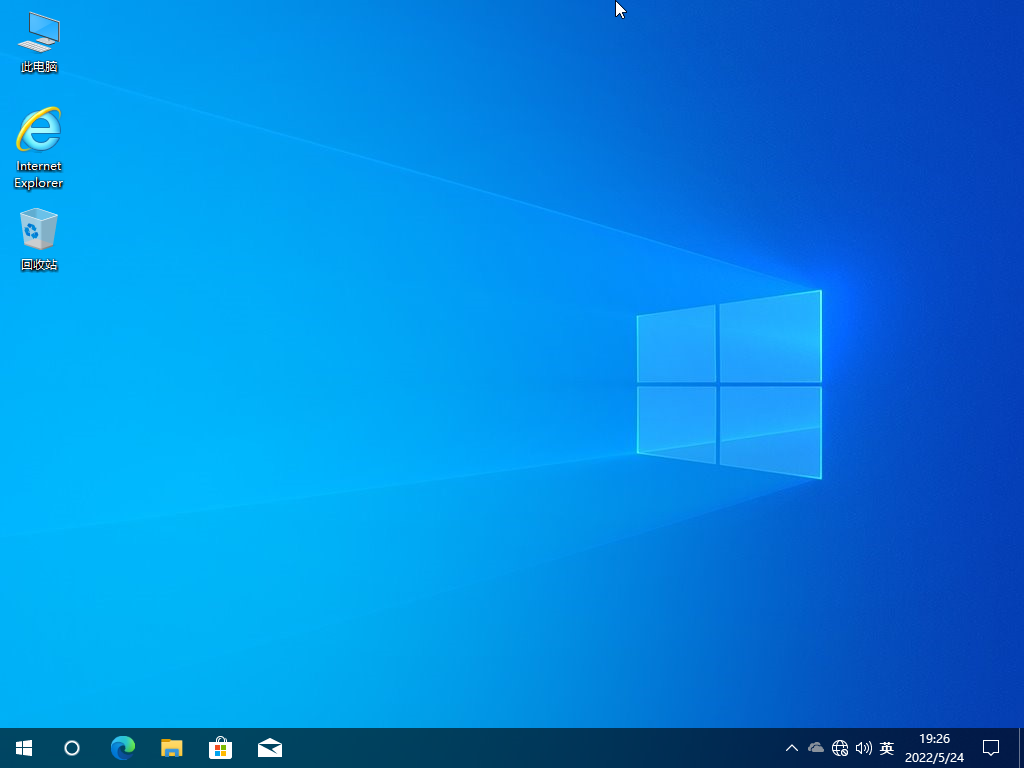Open the clock showing 19:26

935,739
